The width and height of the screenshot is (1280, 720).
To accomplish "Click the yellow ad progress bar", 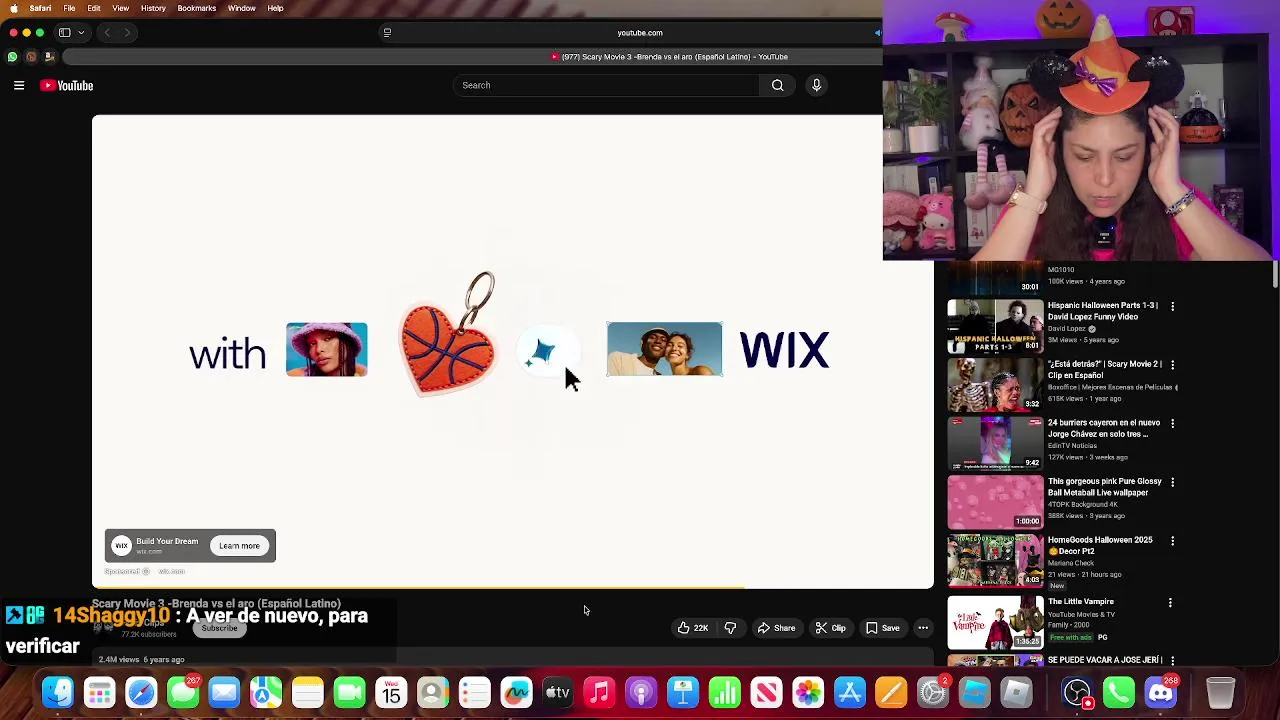I will [x=418, y=588].
